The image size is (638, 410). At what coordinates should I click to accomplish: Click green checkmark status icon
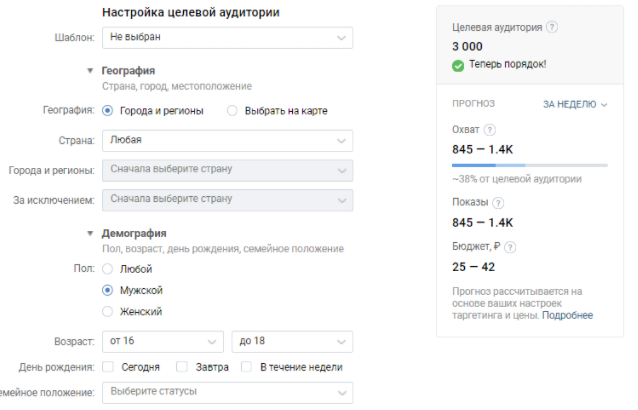coord(458,66)
